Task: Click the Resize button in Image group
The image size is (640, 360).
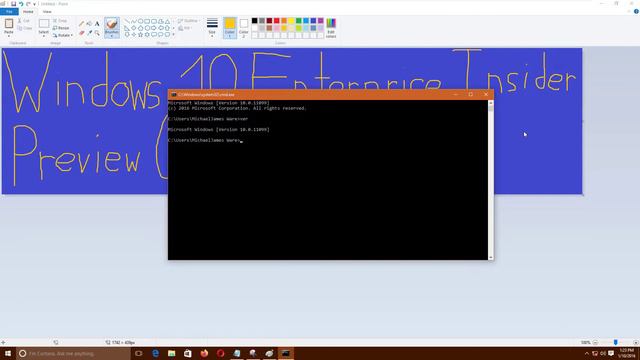Action: (x=61, y=28)
